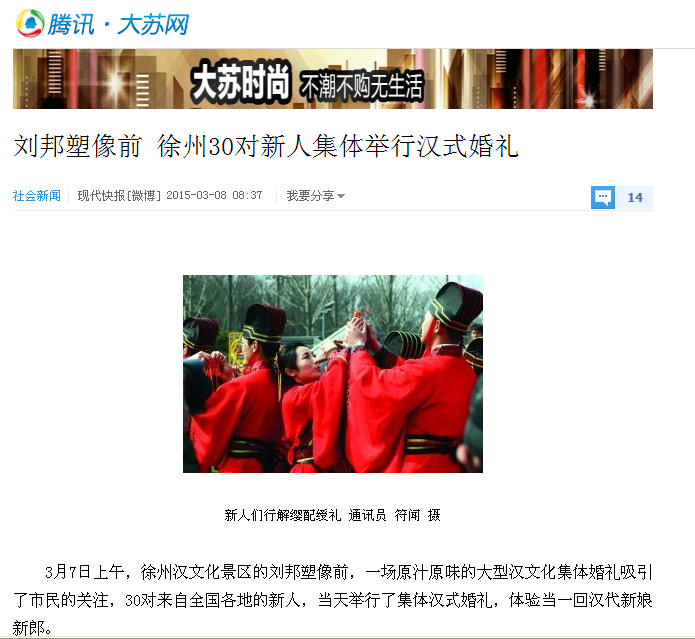The image size is (695, 639).
Task: Click the 大苏时尚 banner title text
Action: [x=241, y=83]
